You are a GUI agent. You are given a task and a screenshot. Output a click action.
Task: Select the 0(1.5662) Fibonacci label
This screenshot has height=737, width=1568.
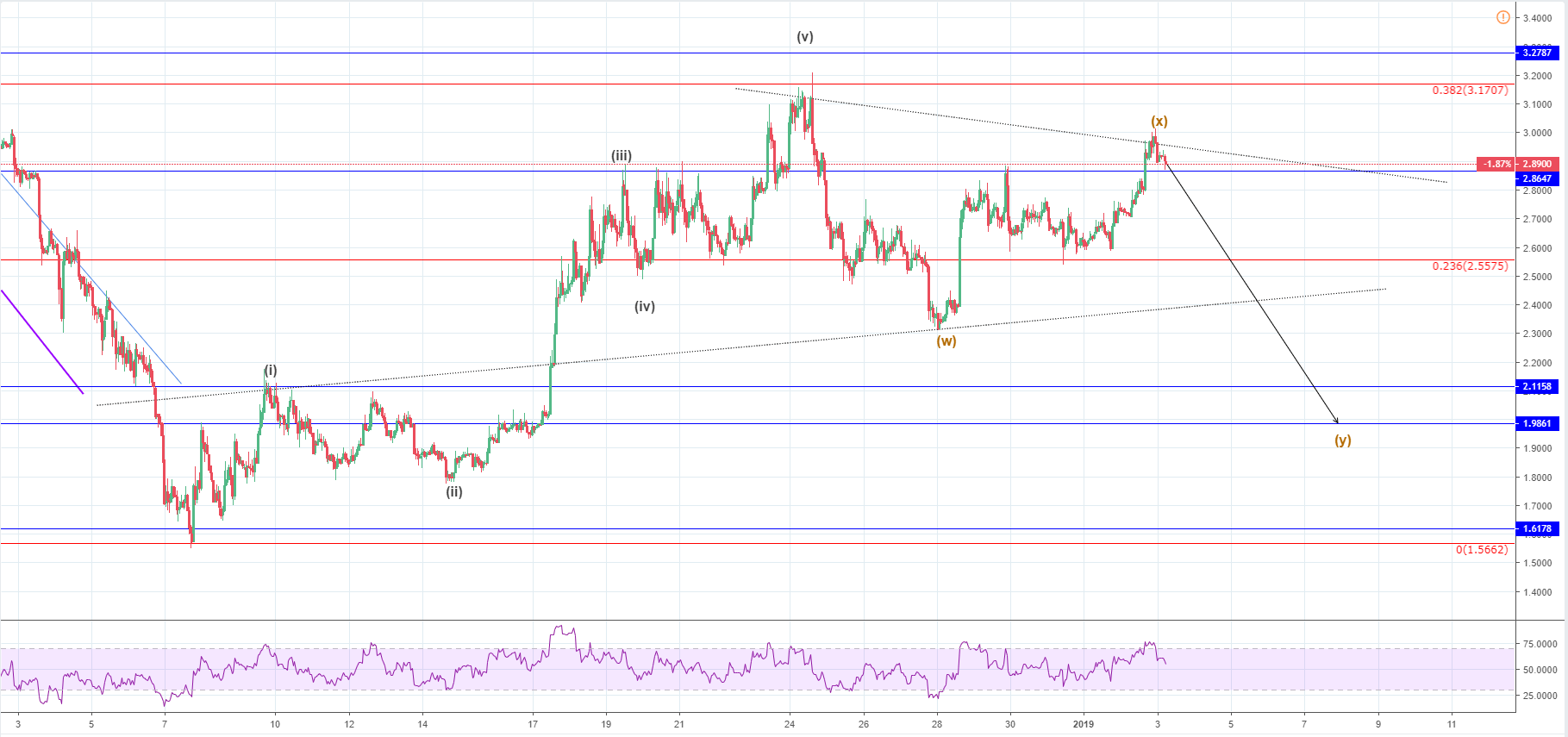[1482, 550]
